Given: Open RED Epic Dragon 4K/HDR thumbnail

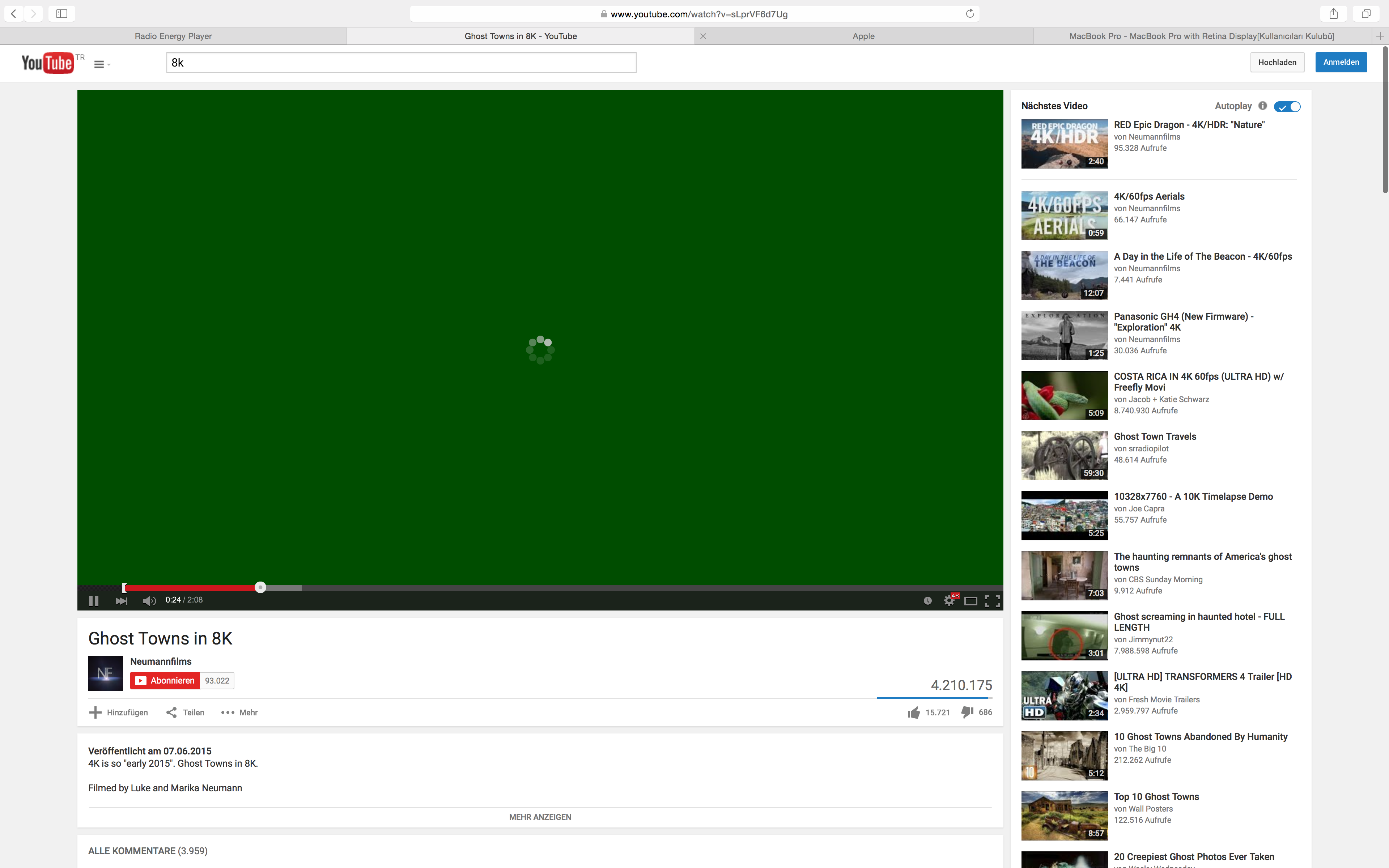Looking at the screenshot, I should (x=1065, y=144).
